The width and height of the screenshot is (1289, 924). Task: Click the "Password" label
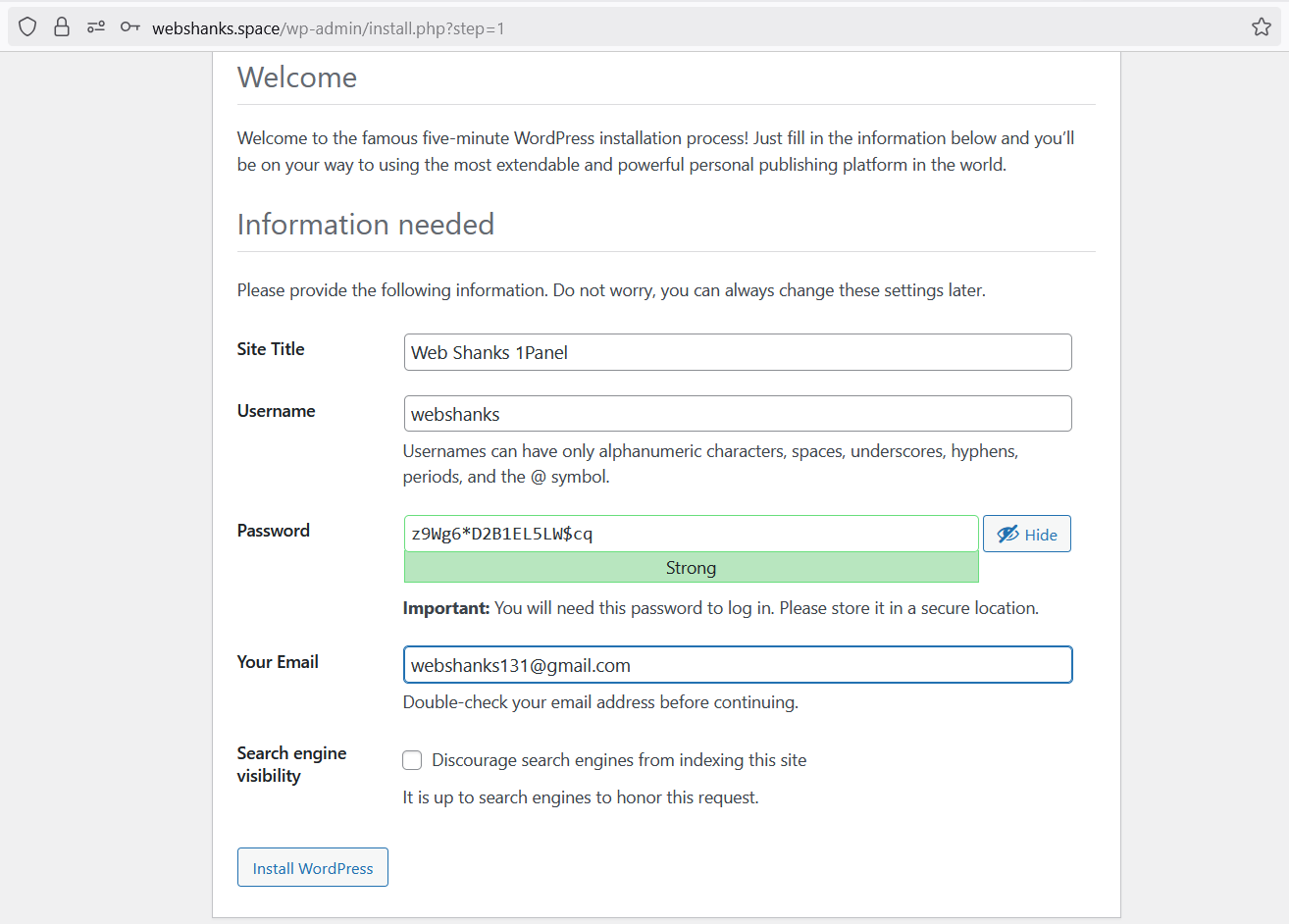click(x=274, y=531)
